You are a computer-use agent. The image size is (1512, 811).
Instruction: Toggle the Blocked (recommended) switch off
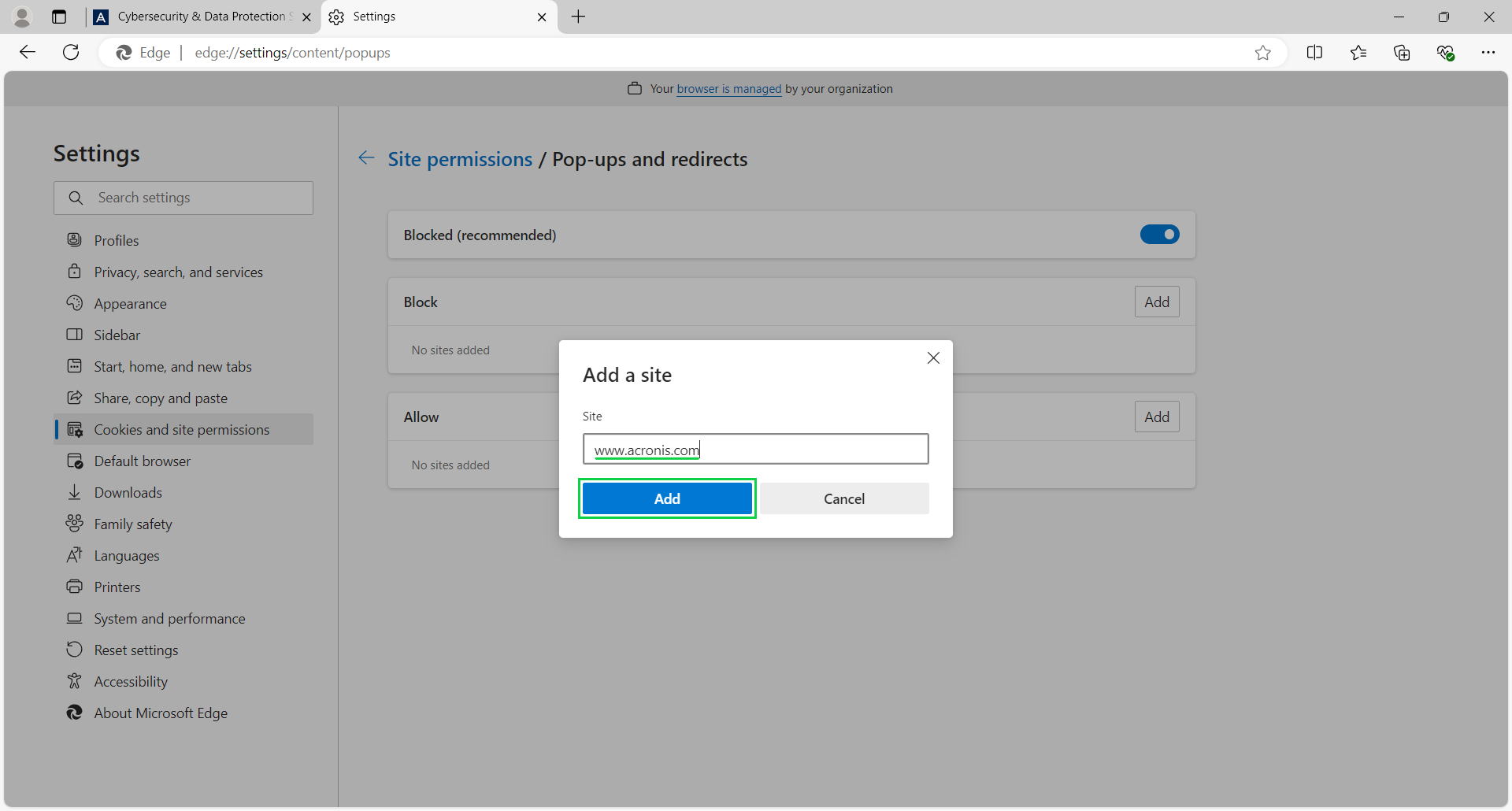[1159, 234]
